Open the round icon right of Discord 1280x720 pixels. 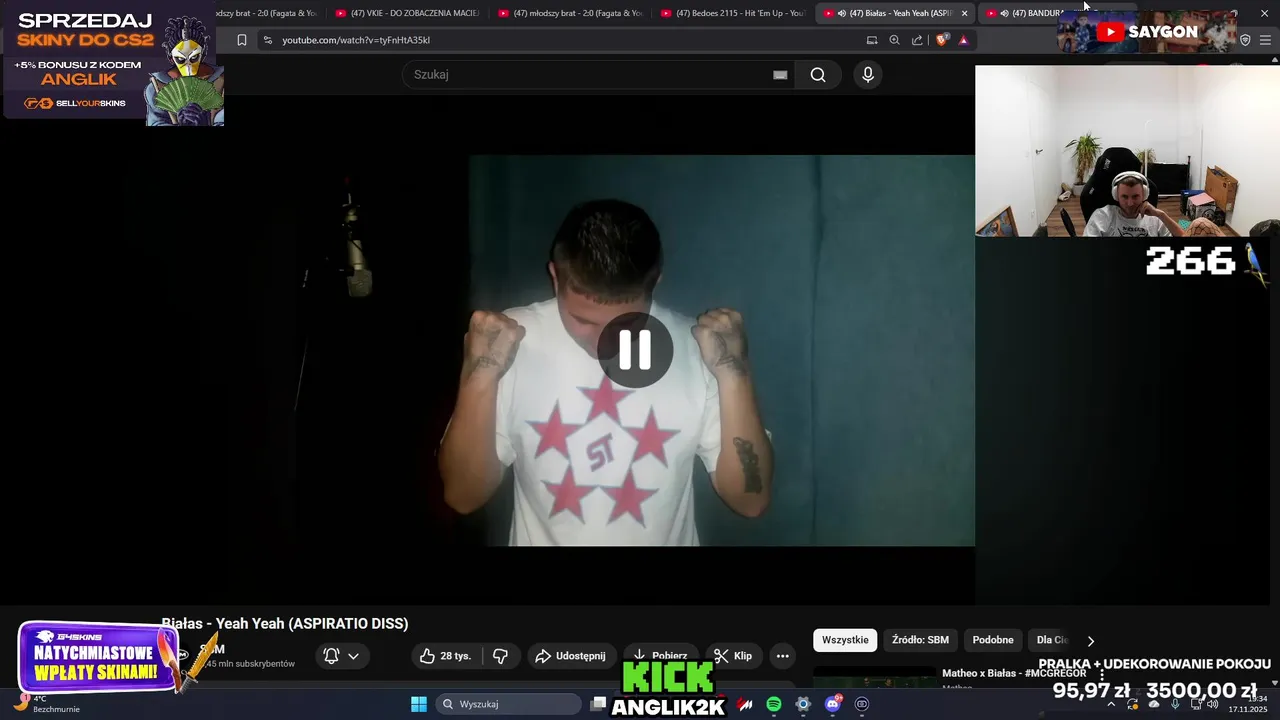[x=862, y=704]
